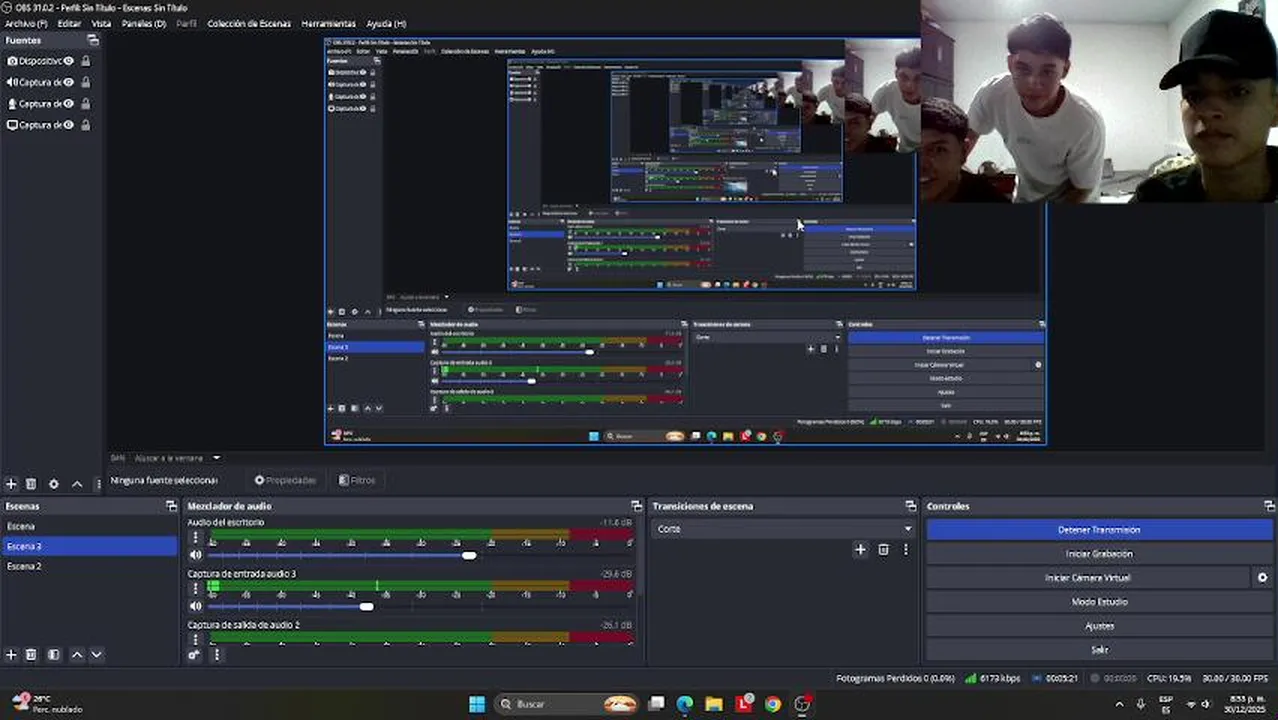Screen dimensions: 1278x720
Task: Open the Archivo menu
Action: pos(26,23)
